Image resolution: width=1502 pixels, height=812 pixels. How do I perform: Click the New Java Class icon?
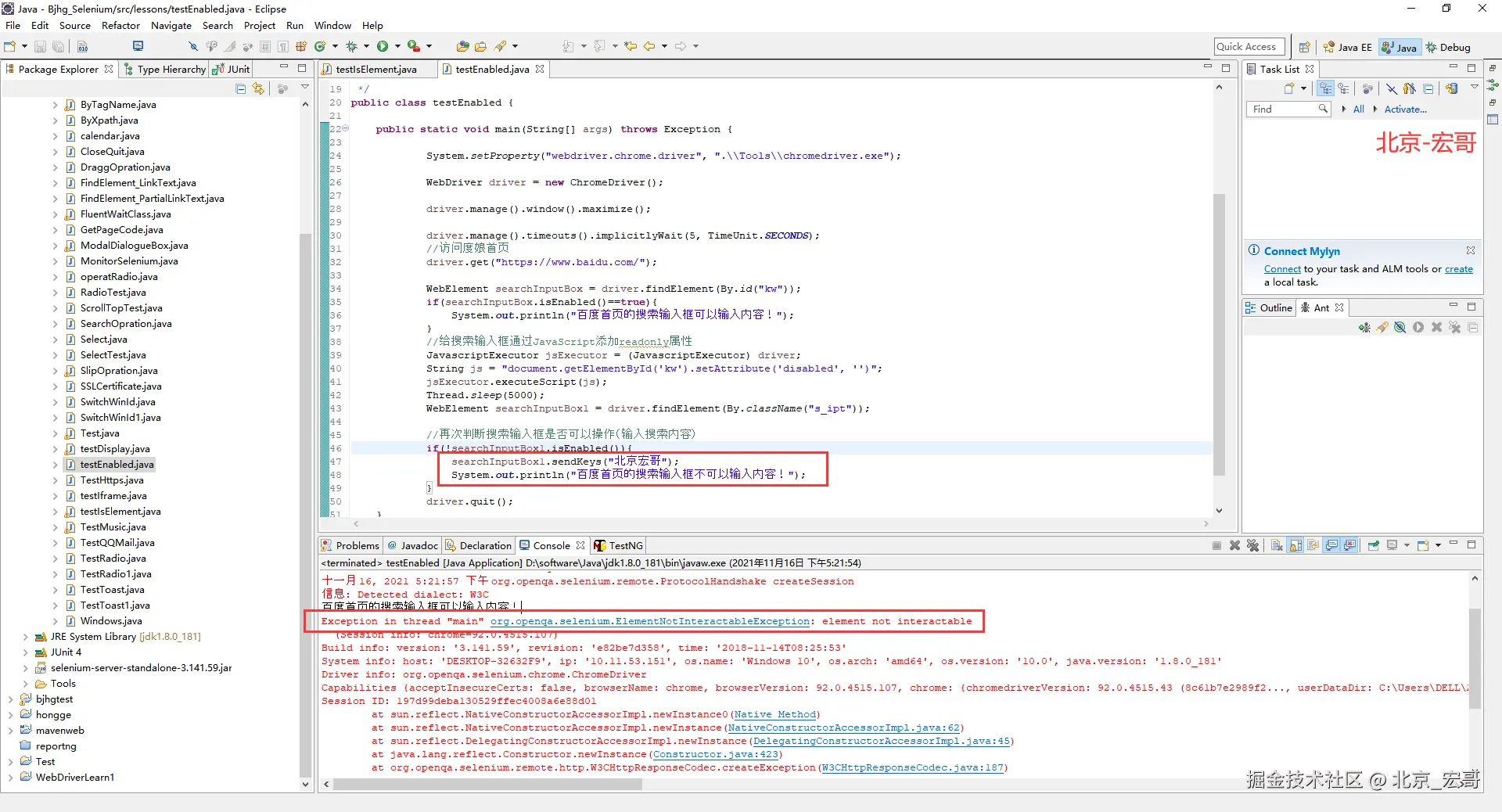click(319, 47)
